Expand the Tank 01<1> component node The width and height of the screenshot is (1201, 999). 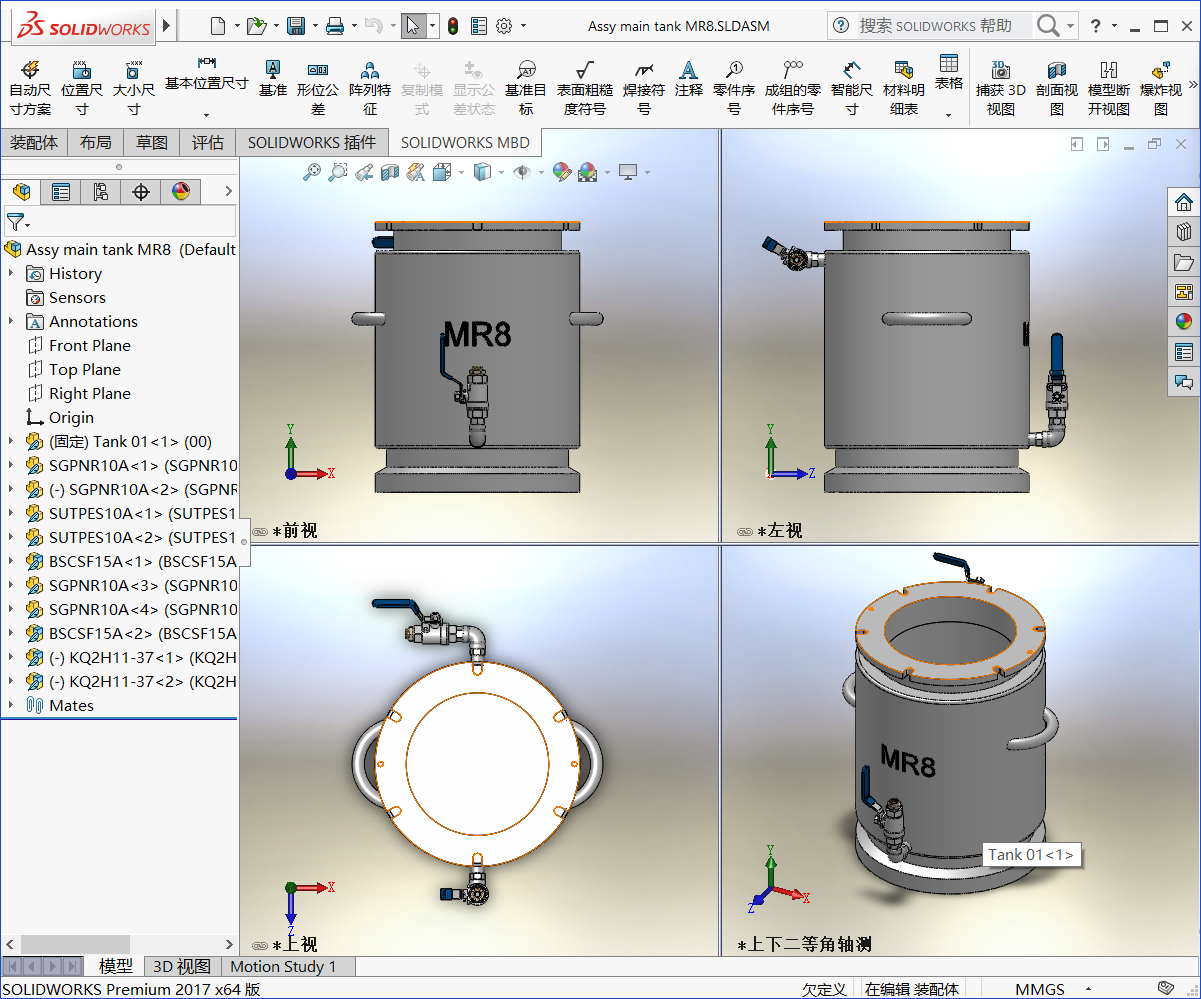tap(11, 441)
